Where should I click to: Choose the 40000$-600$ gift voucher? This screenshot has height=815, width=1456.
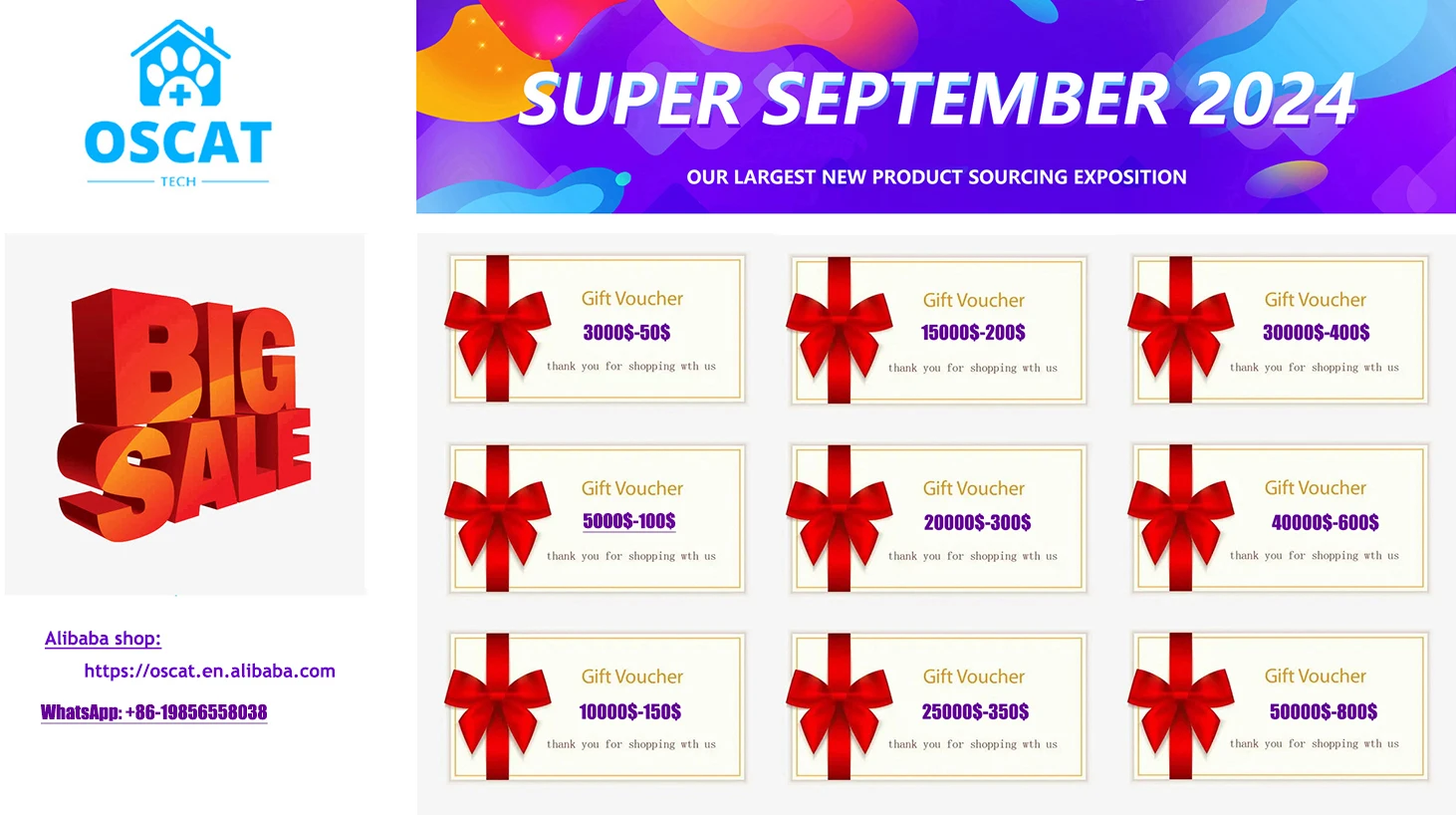click(x=1280, y=518)
